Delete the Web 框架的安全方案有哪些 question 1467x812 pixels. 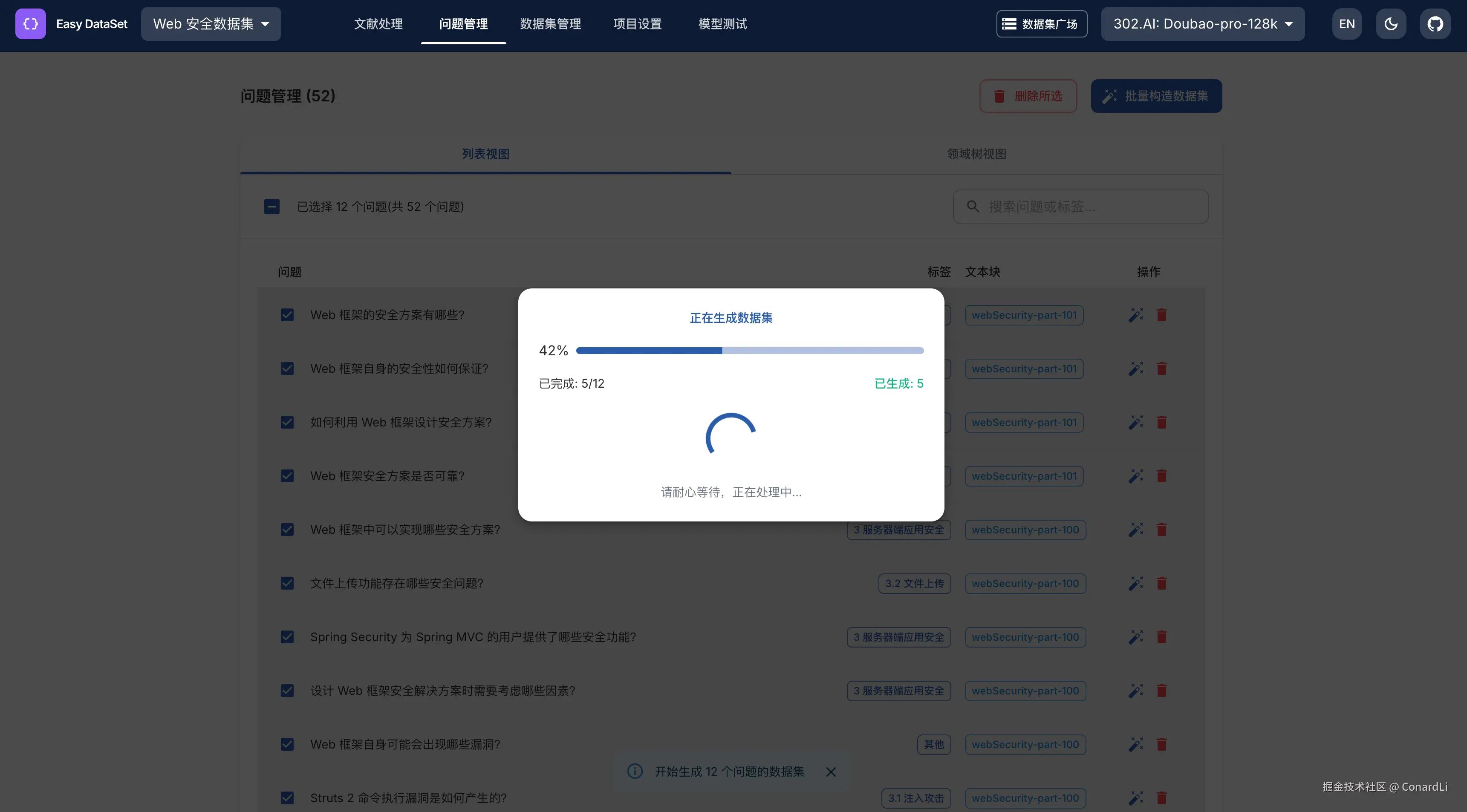tap(1162, 315)
